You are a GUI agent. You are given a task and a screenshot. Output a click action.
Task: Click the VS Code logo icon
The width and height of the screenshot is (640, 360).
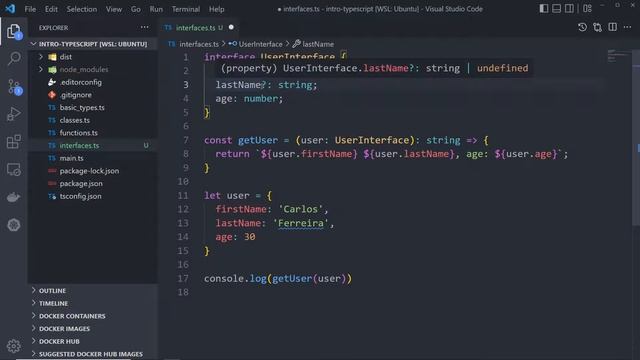[x=10, y=9]
